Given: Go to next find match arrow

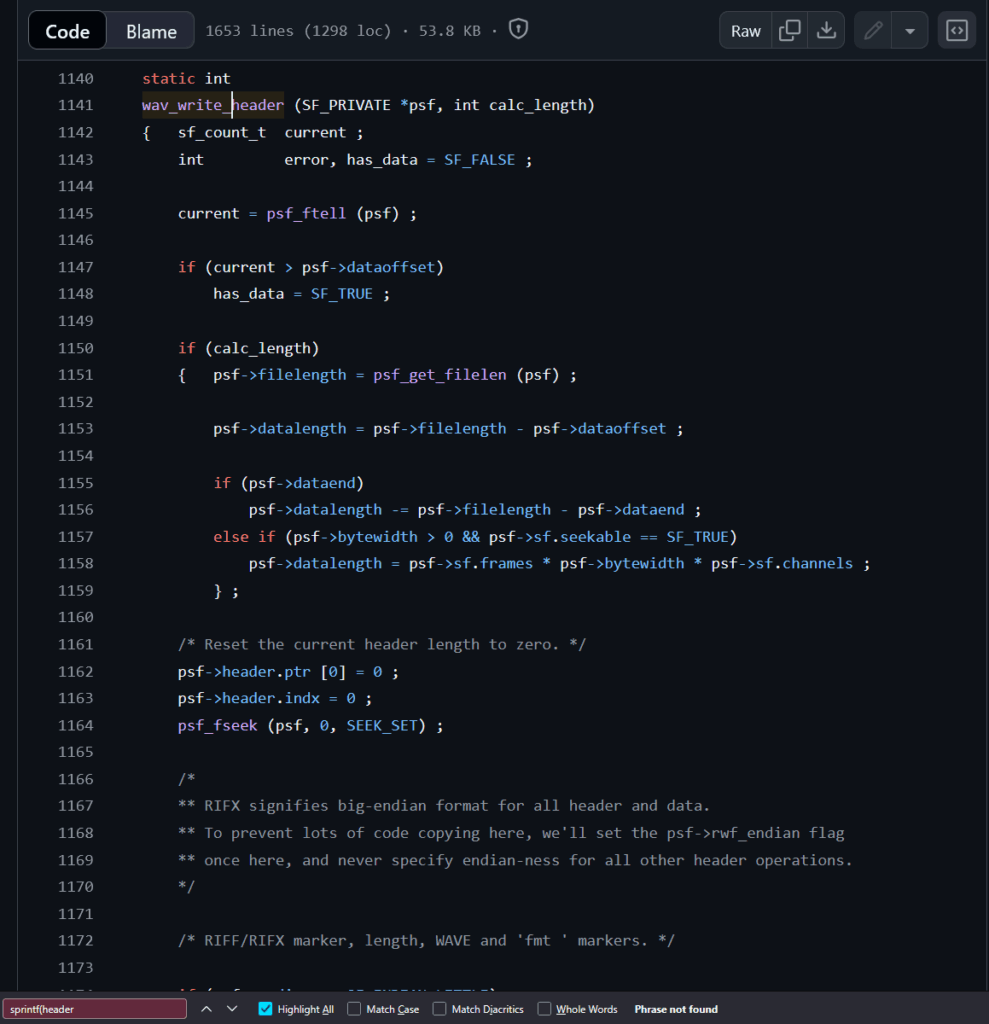Looking at the screenshot, I should [x=232, y=1009].
